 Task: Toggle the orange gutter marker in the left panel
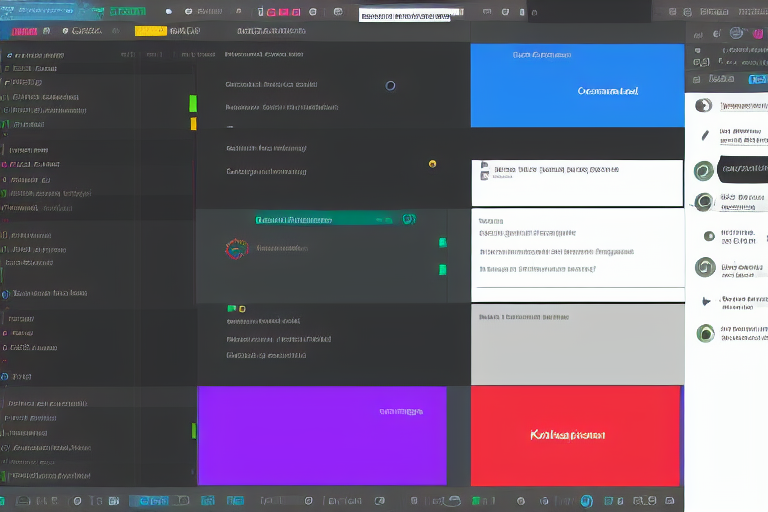[193, 124]
